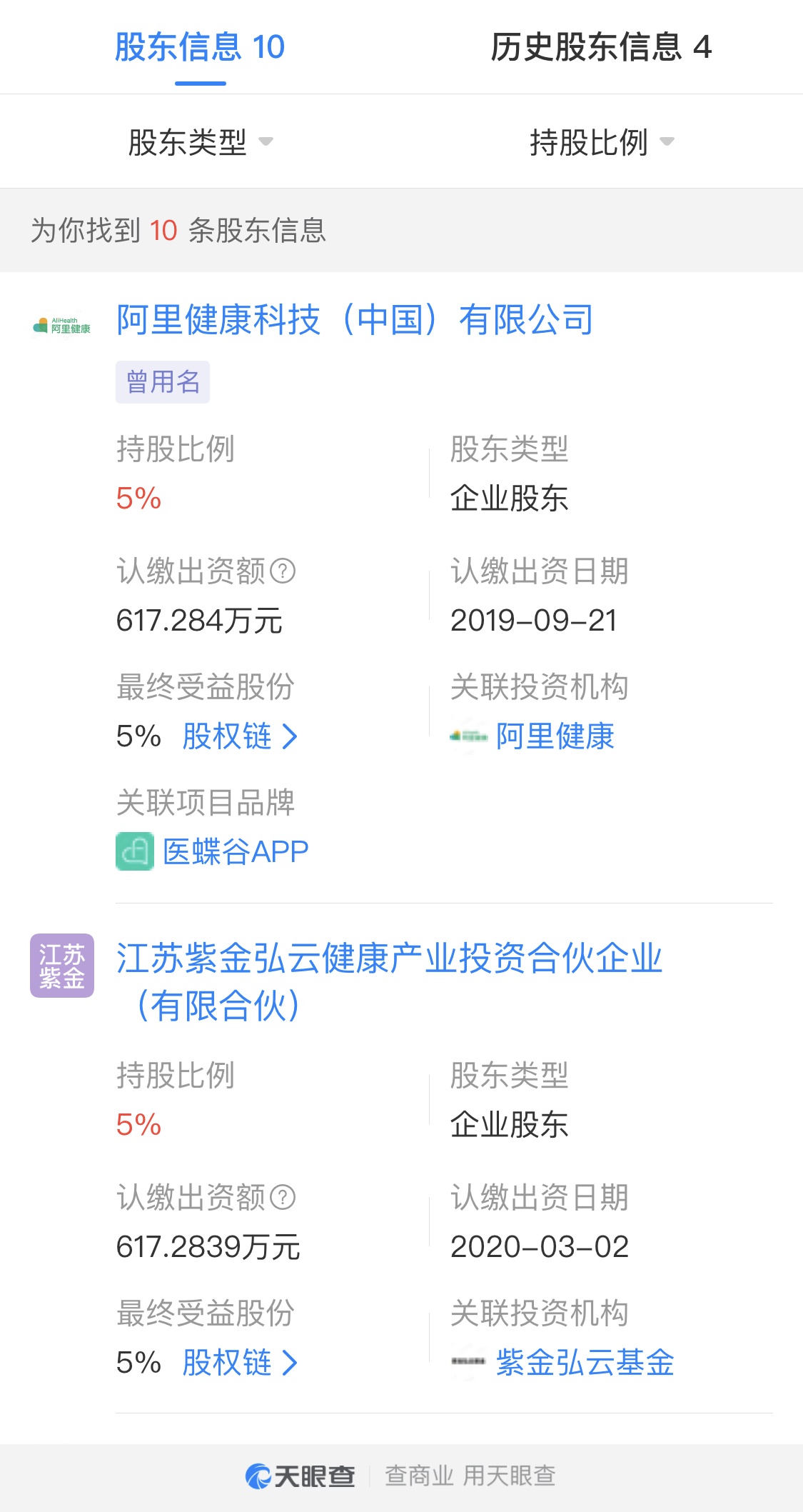The height and width of the screenshot is (1512, 803).
Task: Switch to 历史股东信息 tab
Action: click(x=601, y=47)
